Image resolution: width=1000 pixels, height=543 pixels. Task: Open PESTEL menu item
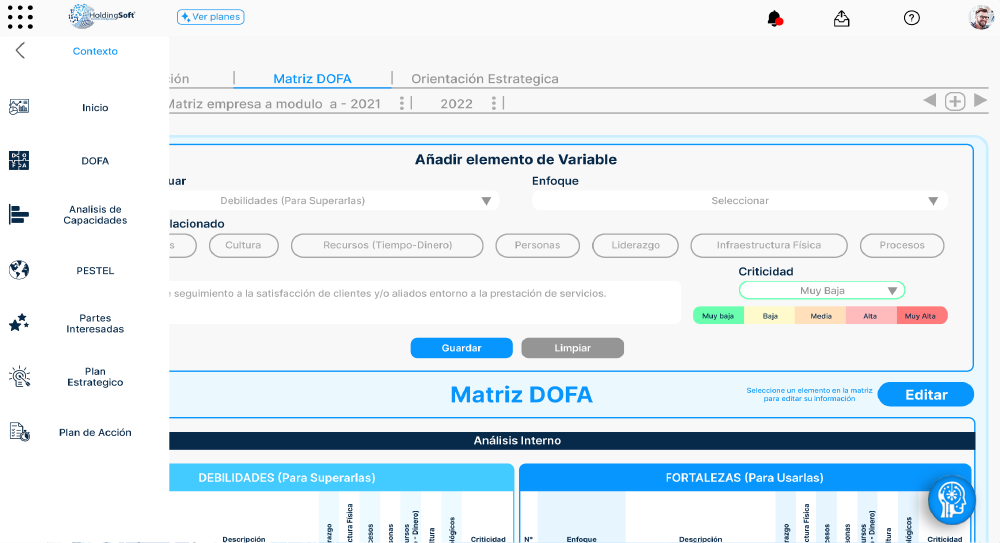tap(95, 271)
